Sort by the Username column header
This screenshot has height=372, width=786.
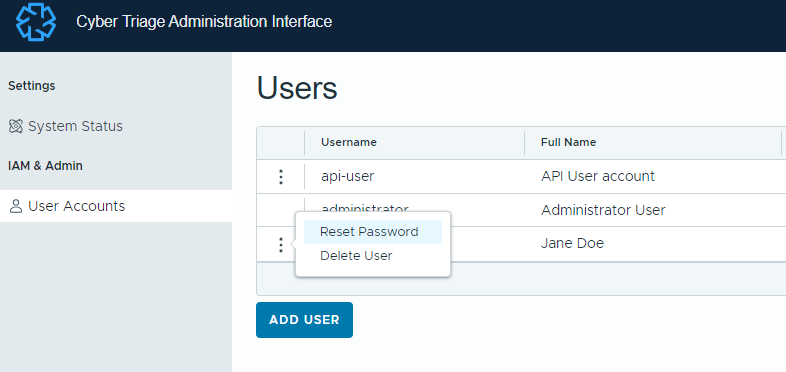click(x=349, y=142)
